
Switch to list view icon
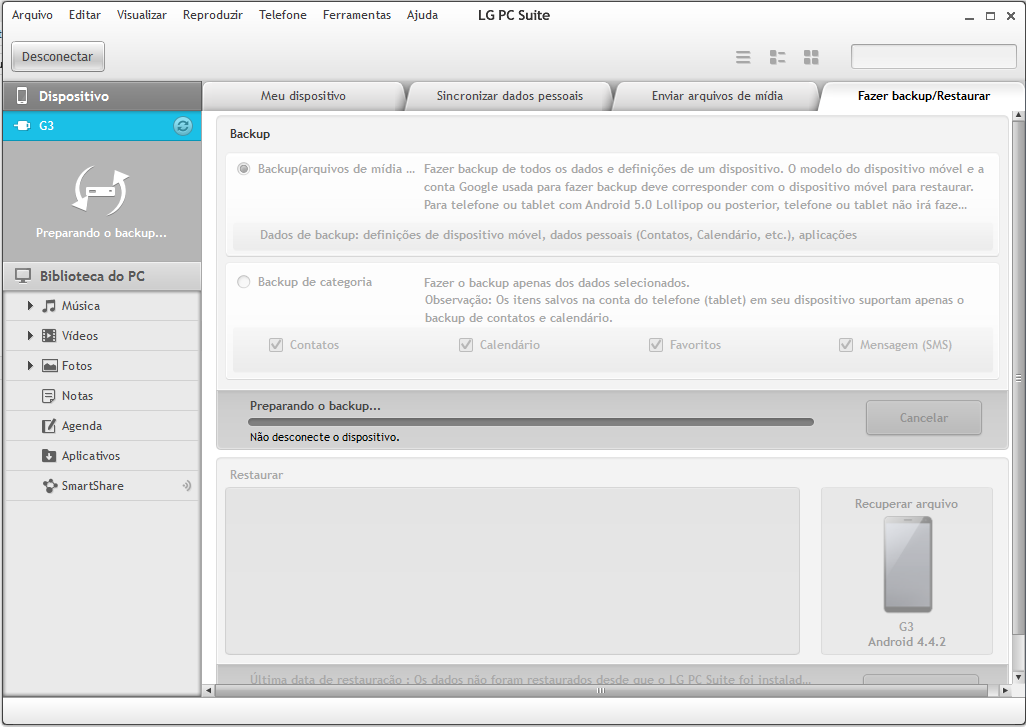pos(743,57)
